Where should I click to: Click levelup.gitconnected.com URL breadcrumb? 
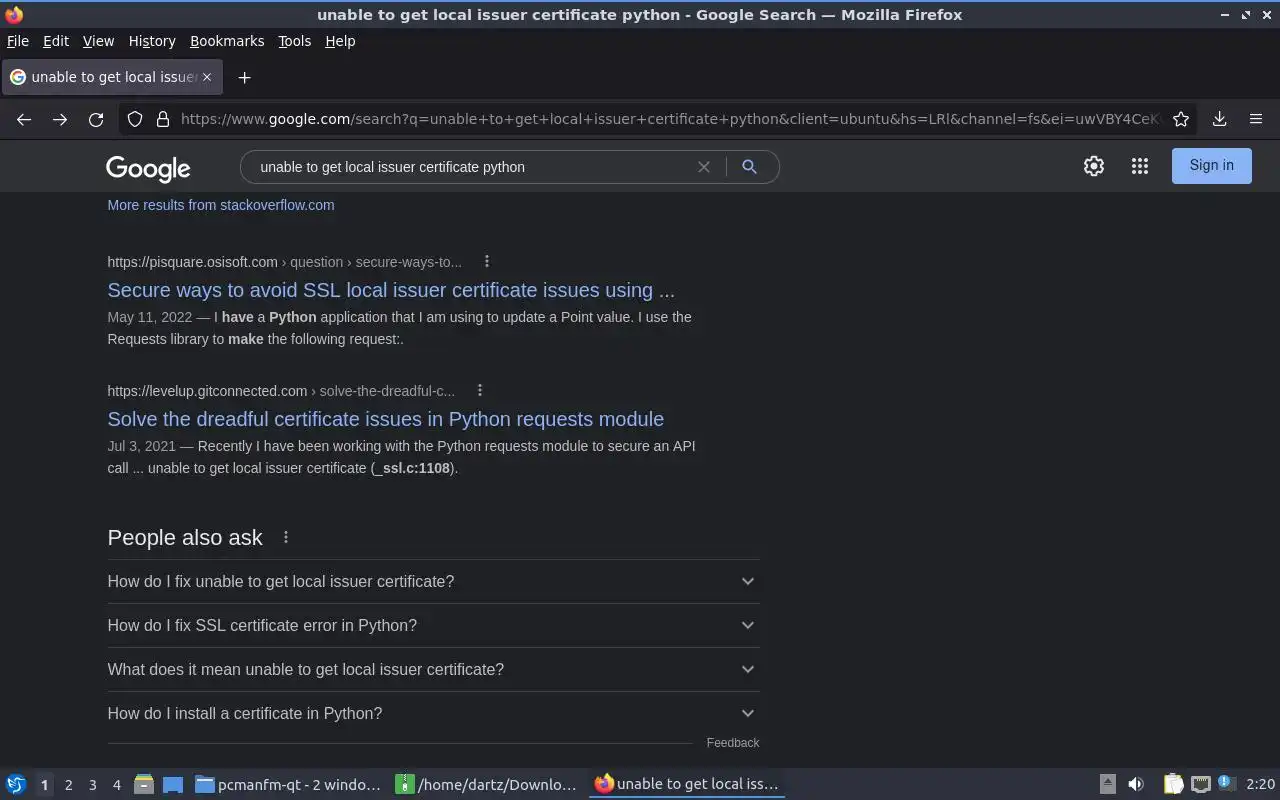pos(281,391)
